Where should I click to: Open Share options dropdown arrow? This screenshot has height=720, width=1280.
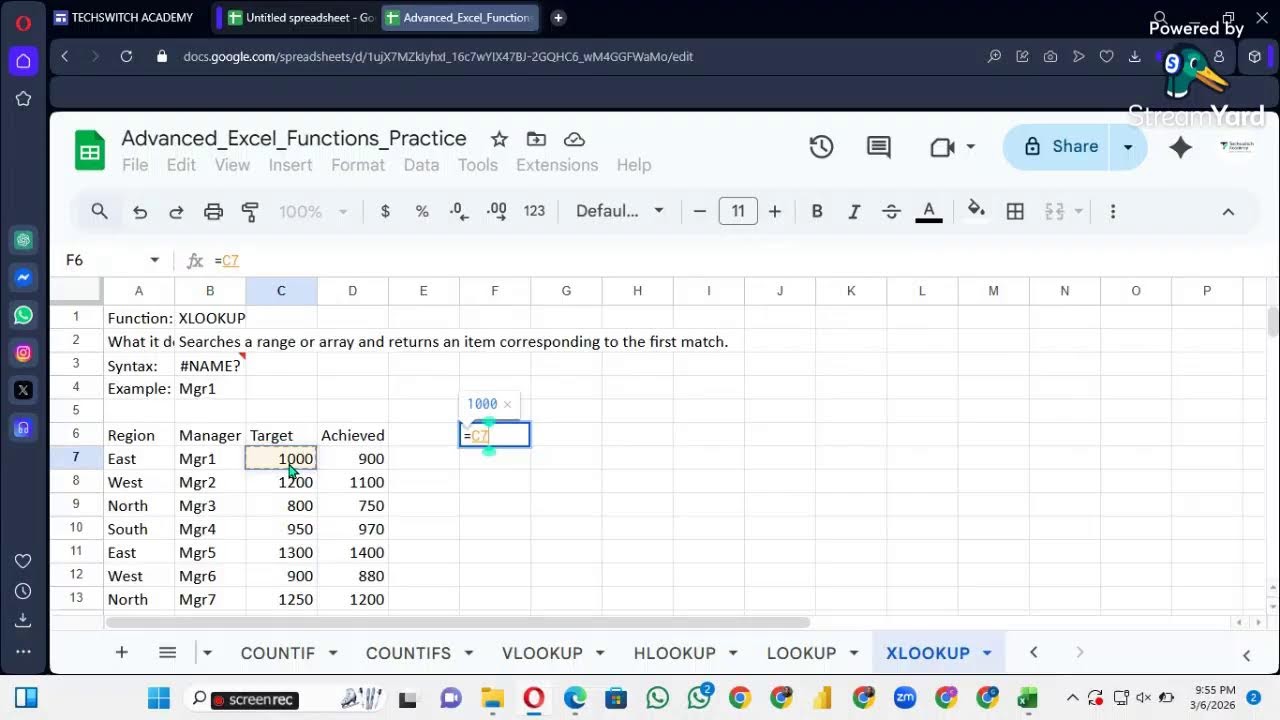(x=1128, y=147)
